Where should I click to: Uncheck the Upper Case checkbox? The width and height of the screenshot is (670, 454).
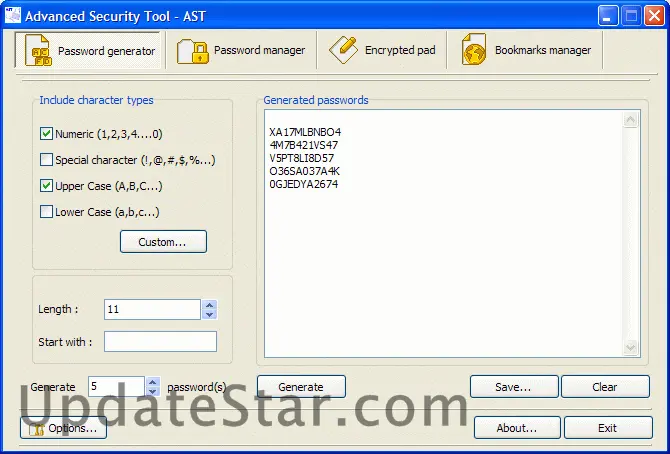tap(46, 186)
